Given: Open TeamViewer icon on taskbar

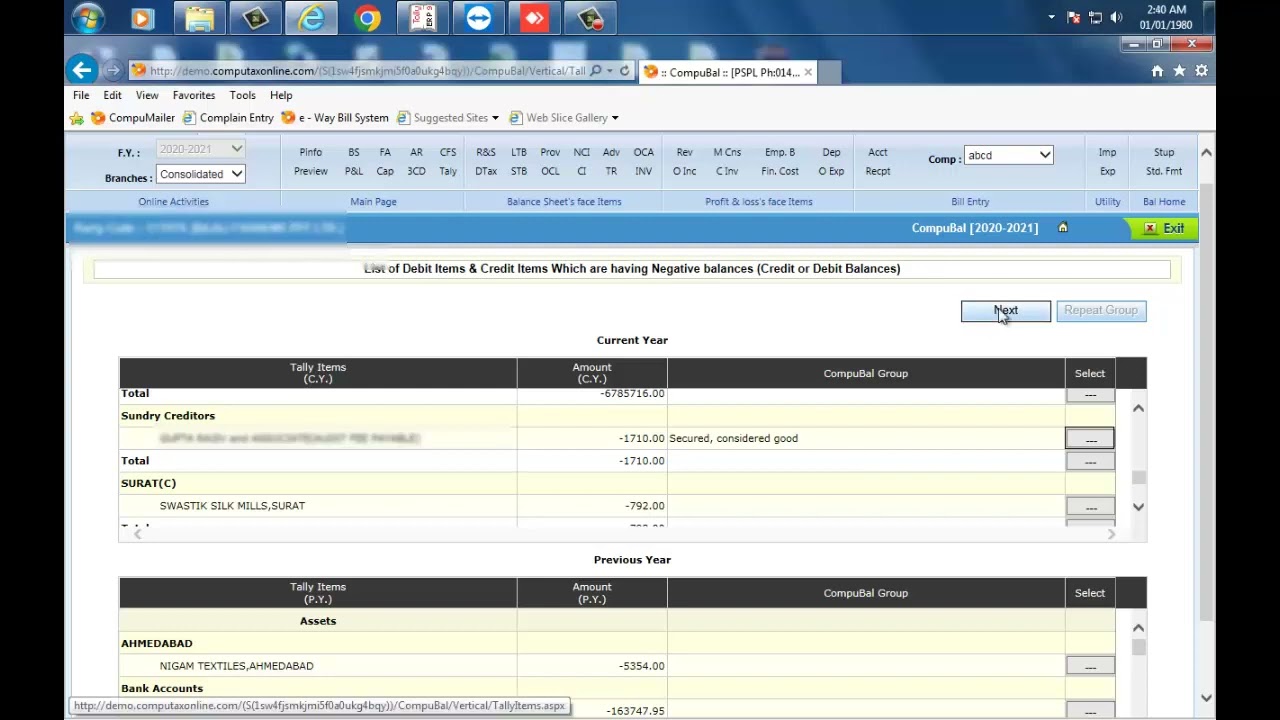Looking at the screenshot, I should coord(479,18).
